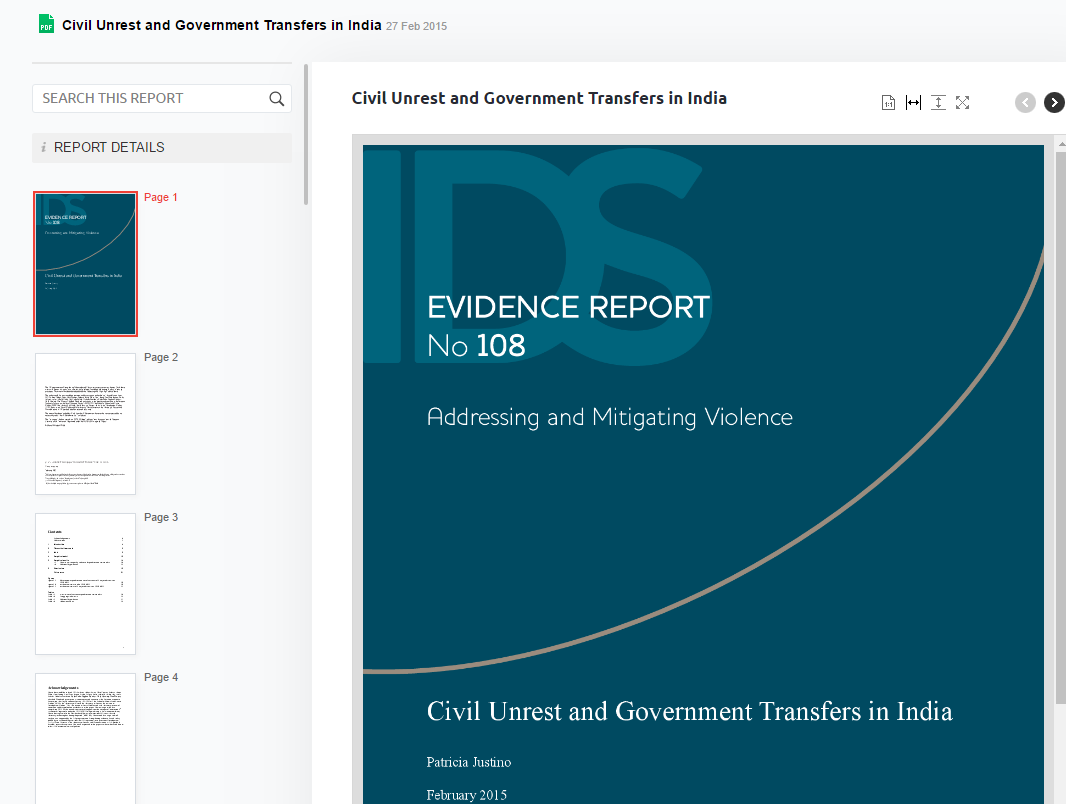This screenshot has height=804, width=1066.
Task: Click the header title 'Civil Unrest and Government Transfers in India'
Action: tap(222, 25)
